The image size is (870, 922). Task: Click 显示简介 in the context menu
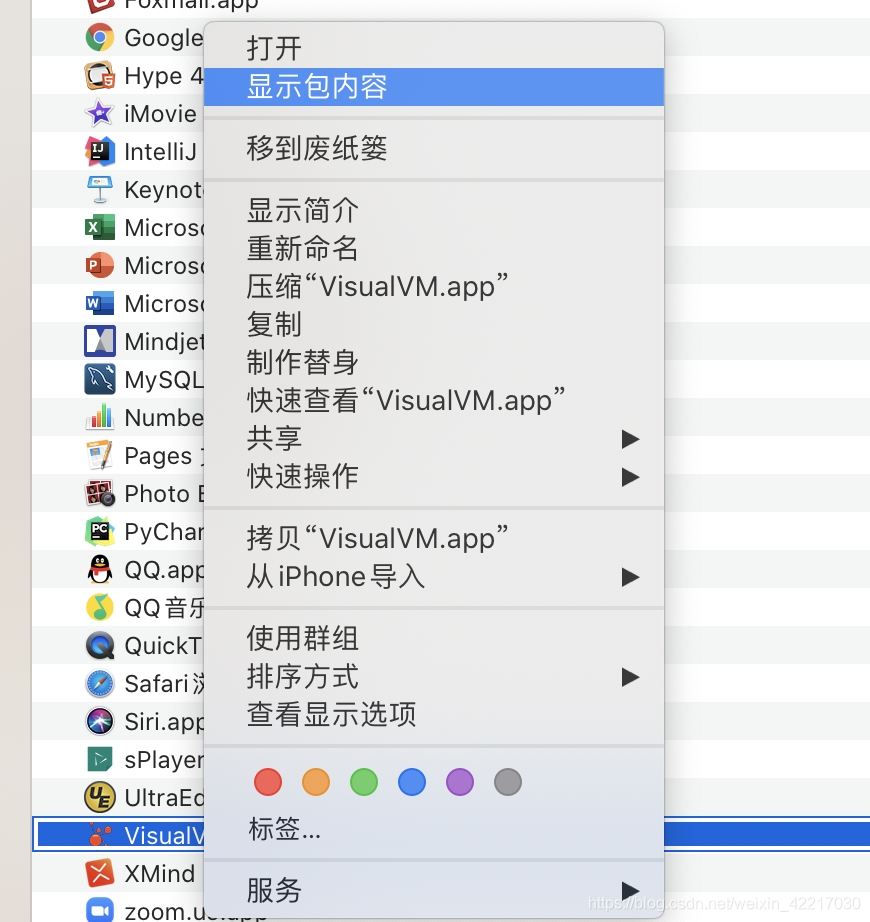tap(434, 211)
